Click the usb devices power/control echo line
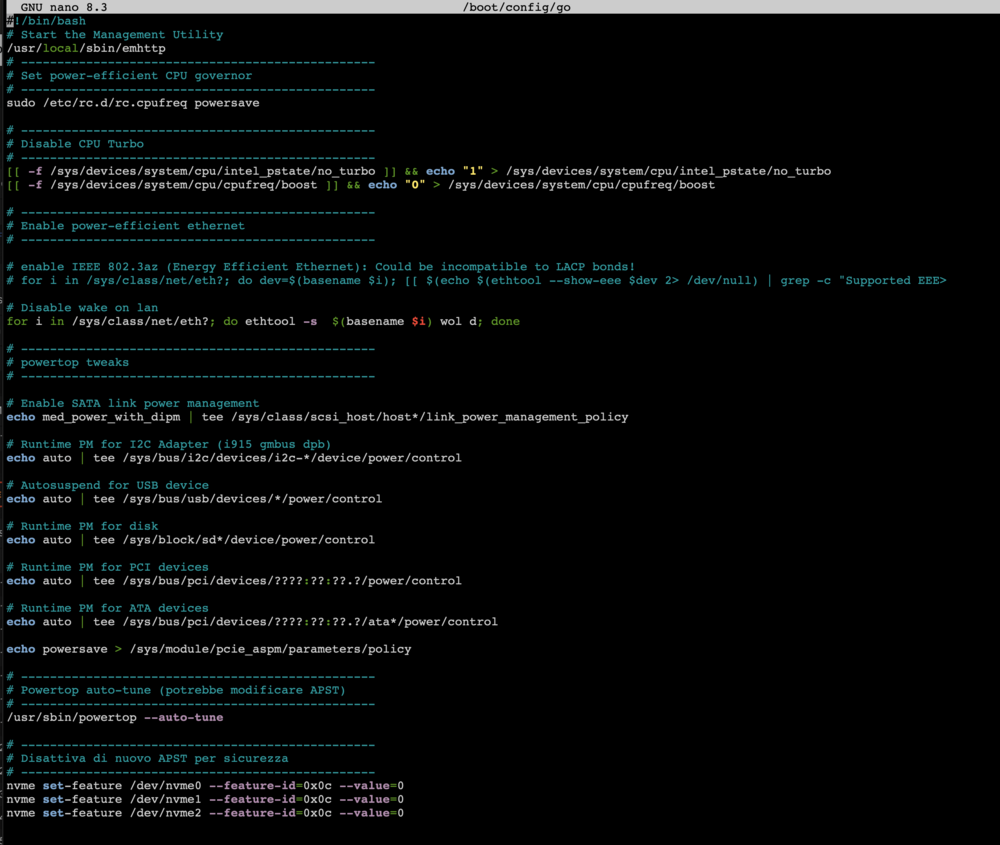Viewport: 1000px width, 845px height. [195, 499]
